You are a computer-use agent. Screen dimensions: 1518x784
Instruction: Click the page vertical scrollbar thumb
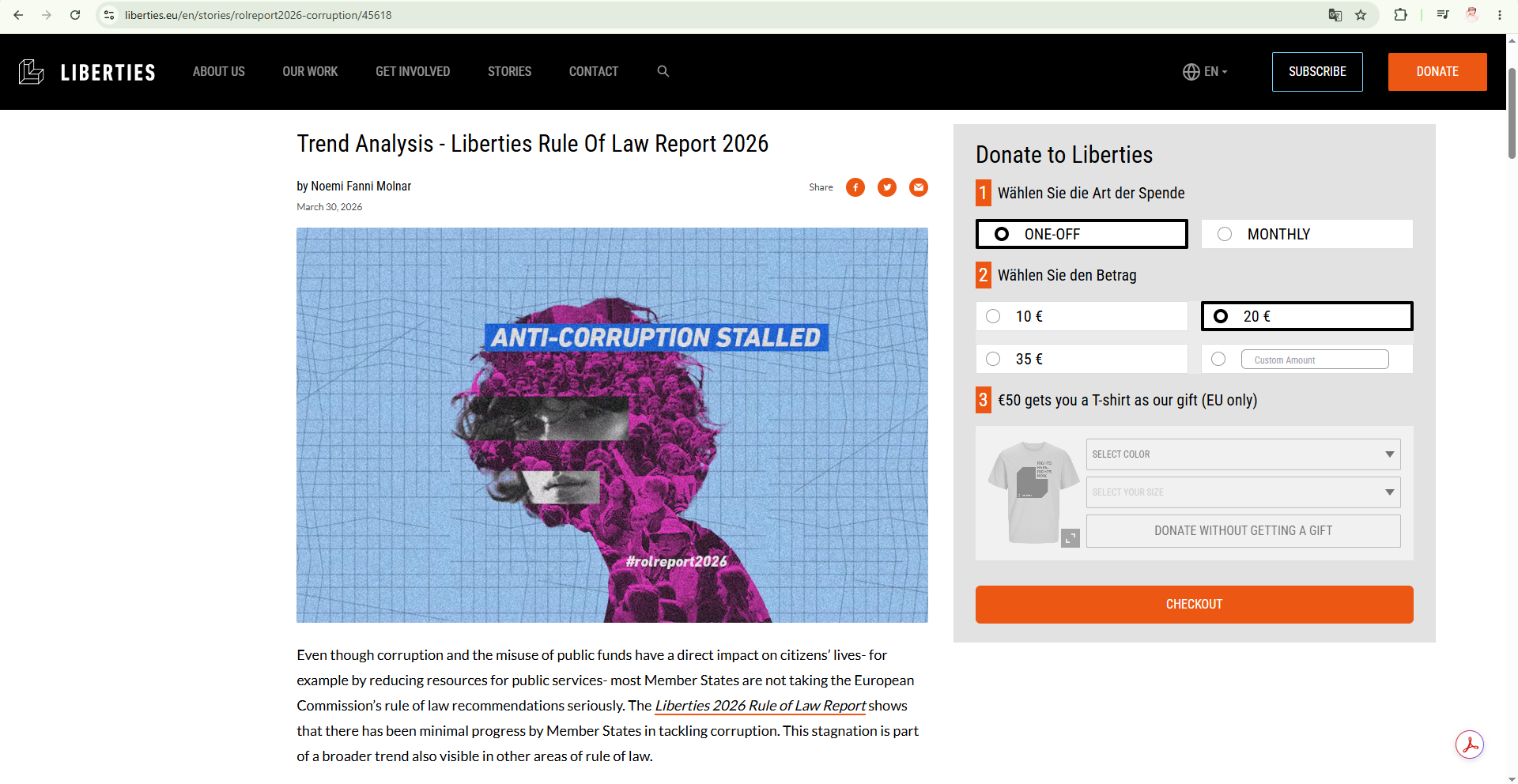point(1512,113)
